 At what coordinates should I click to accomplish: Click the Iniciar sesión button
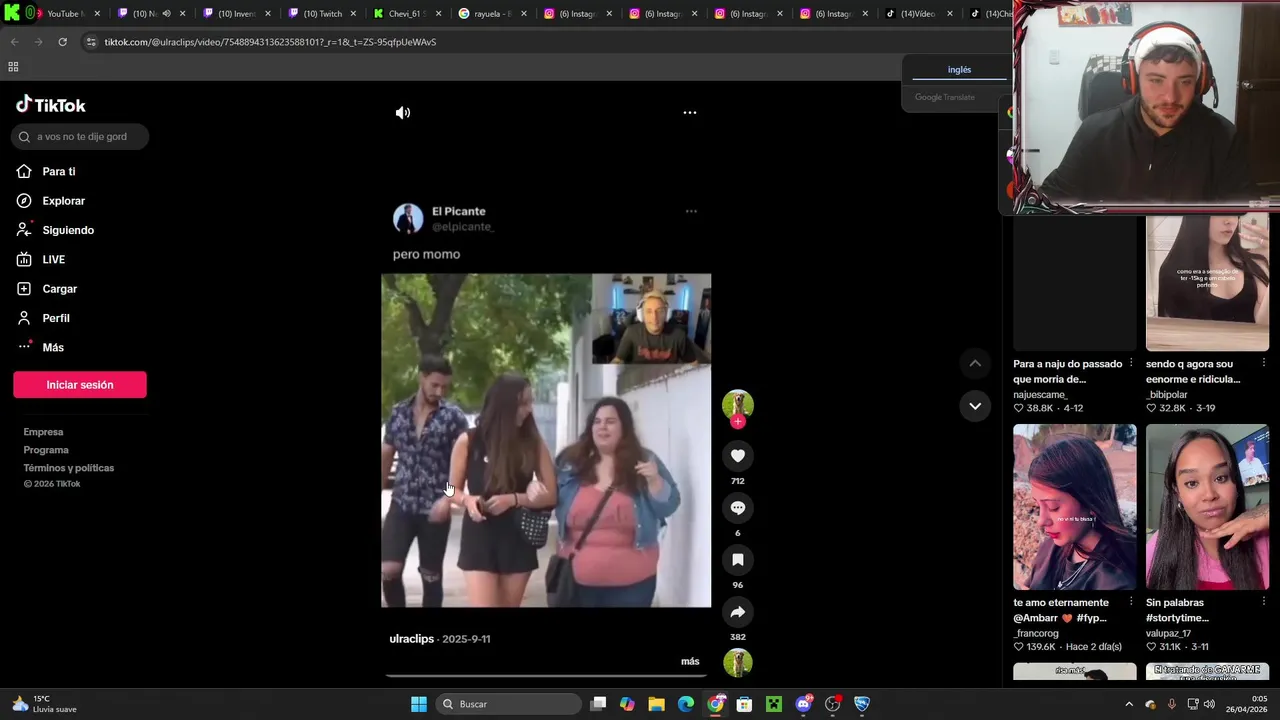point(80,385)
